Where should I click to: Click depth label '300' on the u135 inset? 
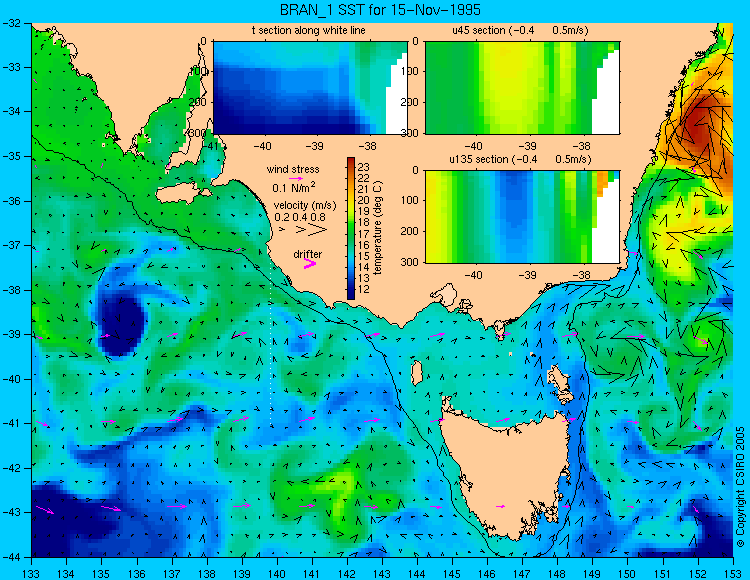[x=409, y=262]
